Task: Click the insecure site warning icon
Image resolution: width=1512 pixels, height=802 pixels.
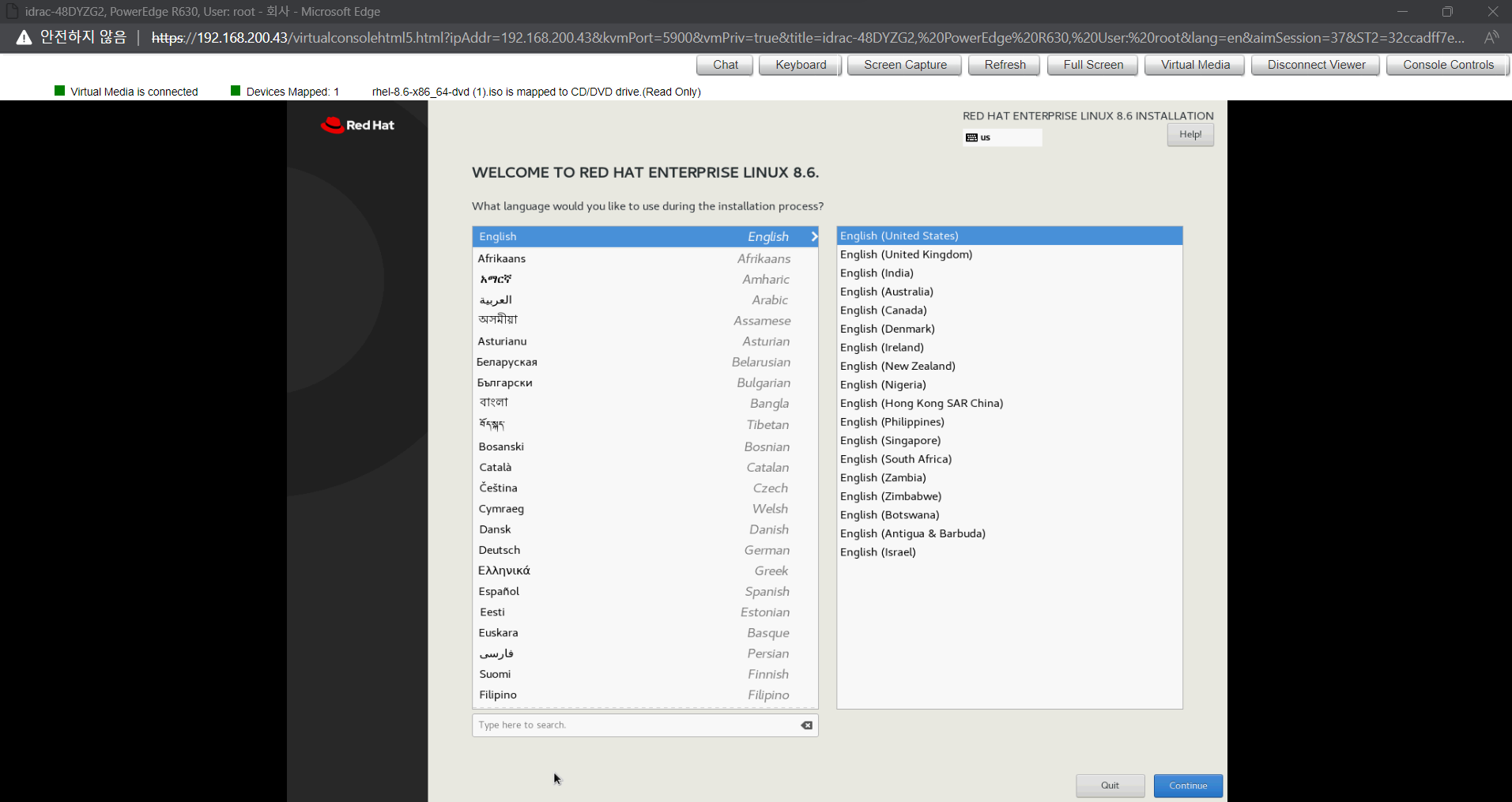Action: 24,37
